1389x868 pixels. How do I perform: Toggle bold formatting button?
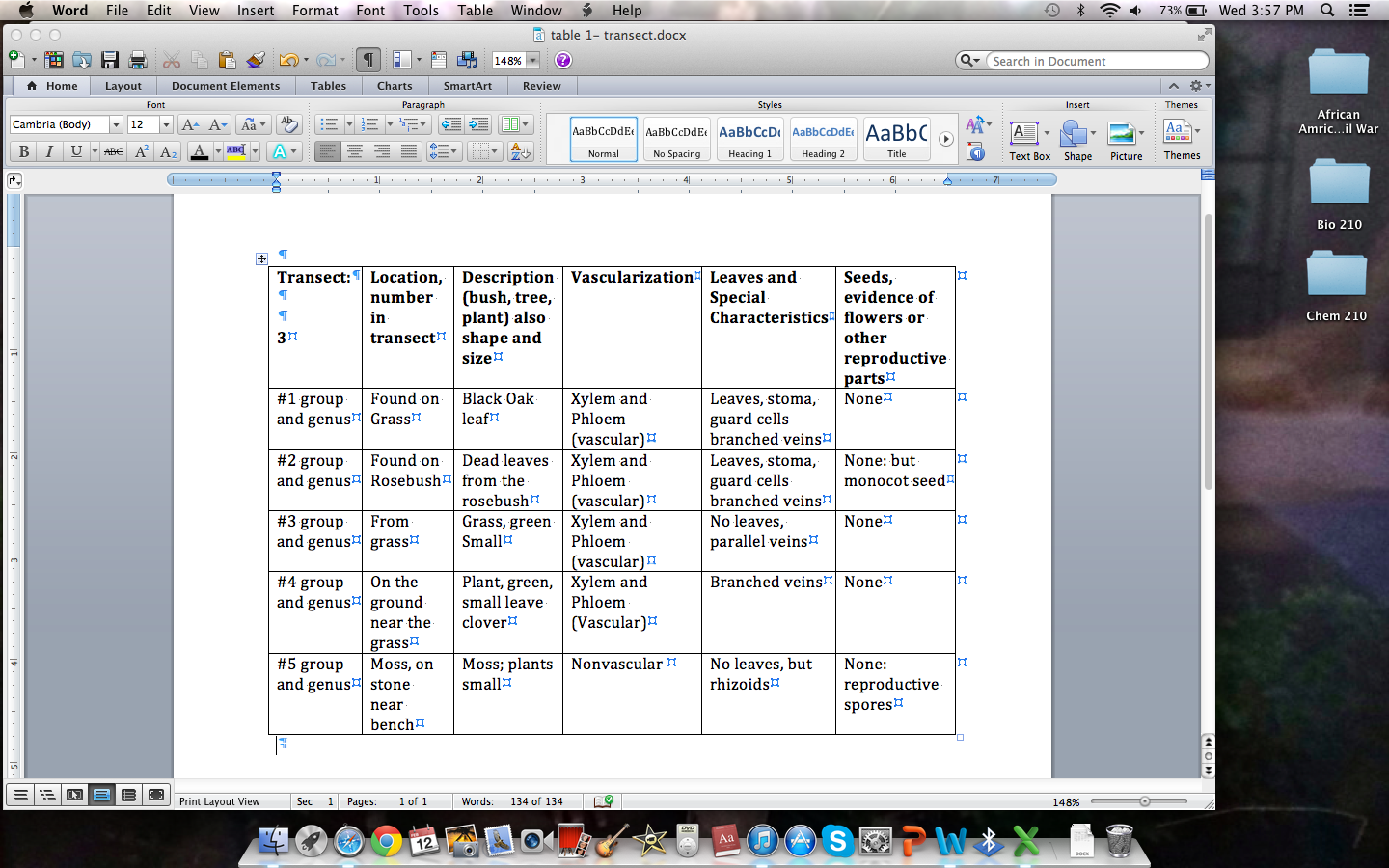click(x=23, y=151)
